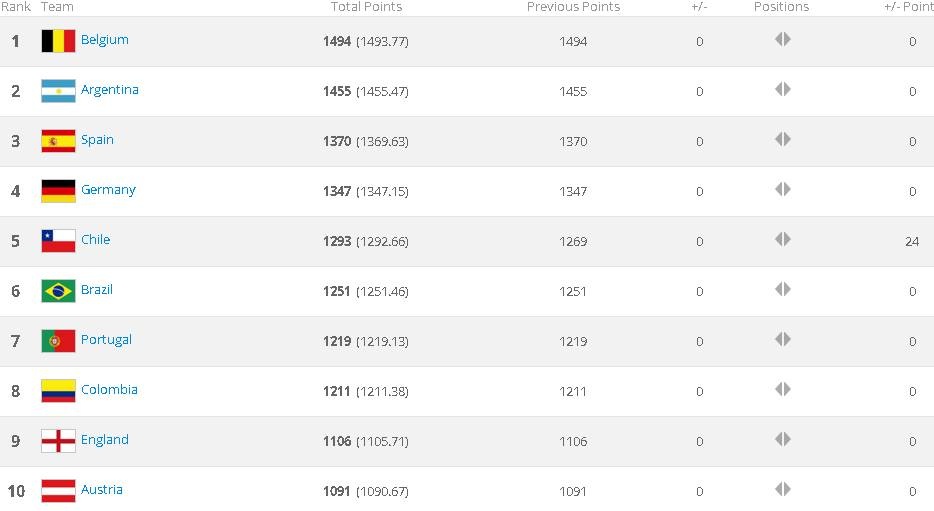Open the Argentina team link
934x511 pixels.
click(109, 90)
